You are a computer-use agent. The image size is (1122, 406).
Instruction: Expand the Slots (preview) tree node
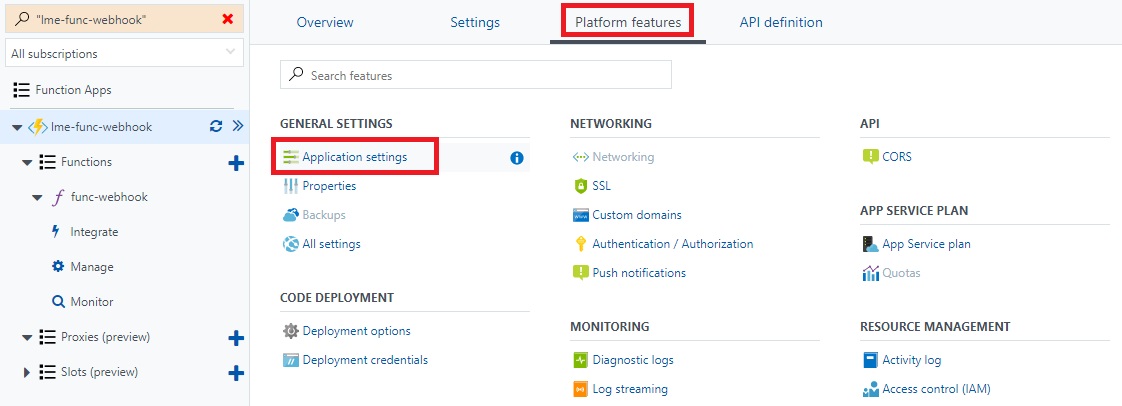coord(27,372)
